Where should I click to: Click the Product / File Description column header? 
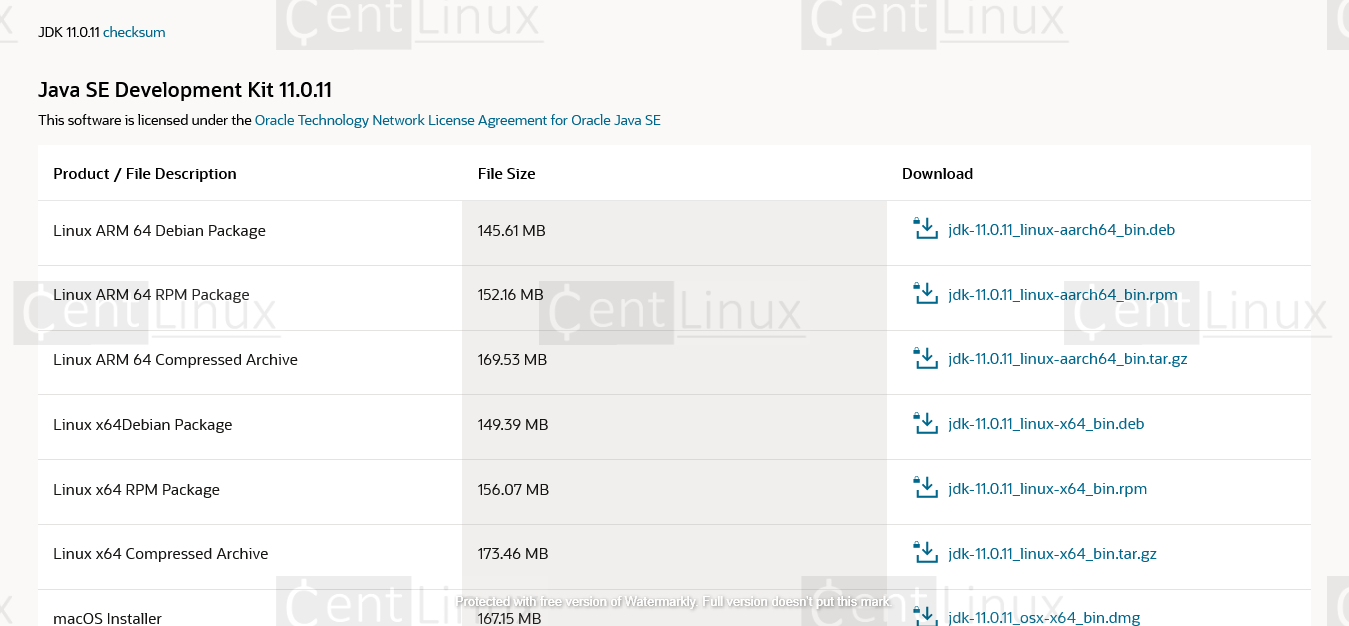tap(145, 174)
